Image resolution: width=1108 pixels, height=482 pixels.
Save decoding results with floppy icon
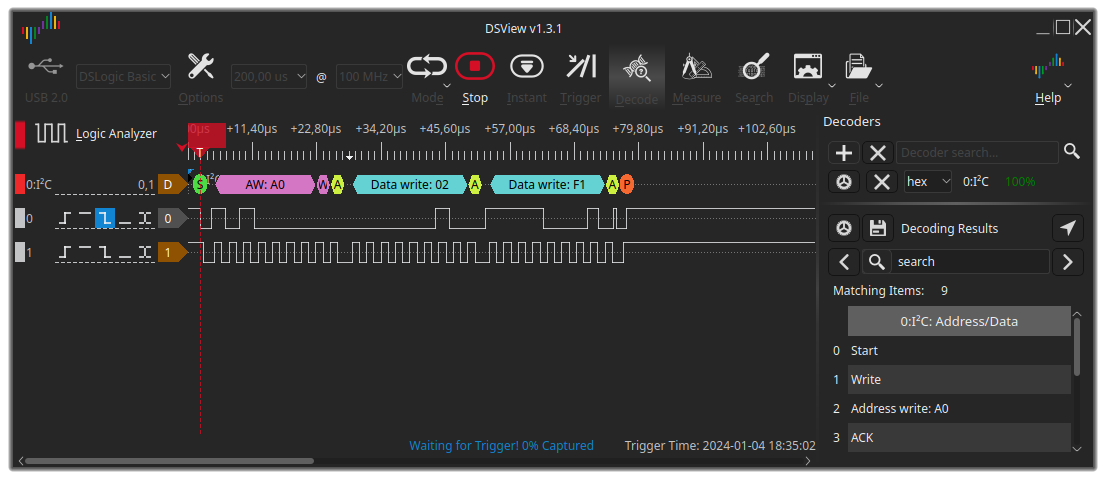click(878, 228)
